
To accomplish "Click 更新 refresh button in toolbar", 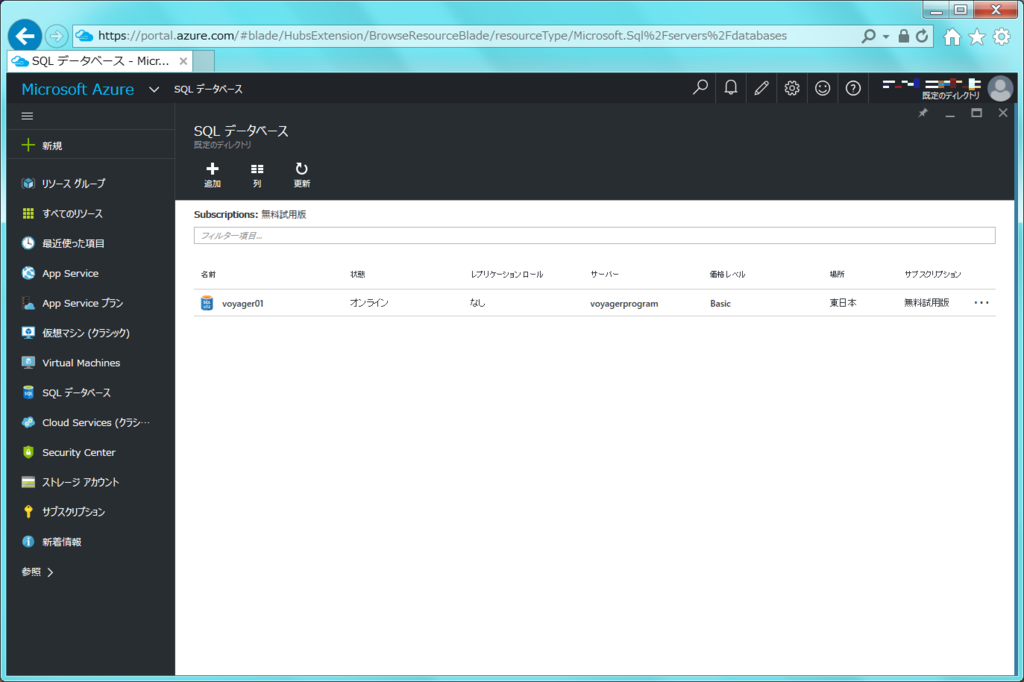I will click(x=302, y=175).
